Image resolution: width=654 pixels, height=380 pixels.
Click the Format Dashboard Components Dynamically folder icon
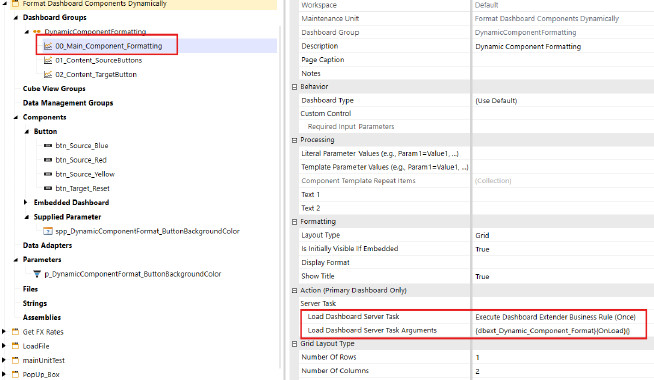click(x=15, y=4)
